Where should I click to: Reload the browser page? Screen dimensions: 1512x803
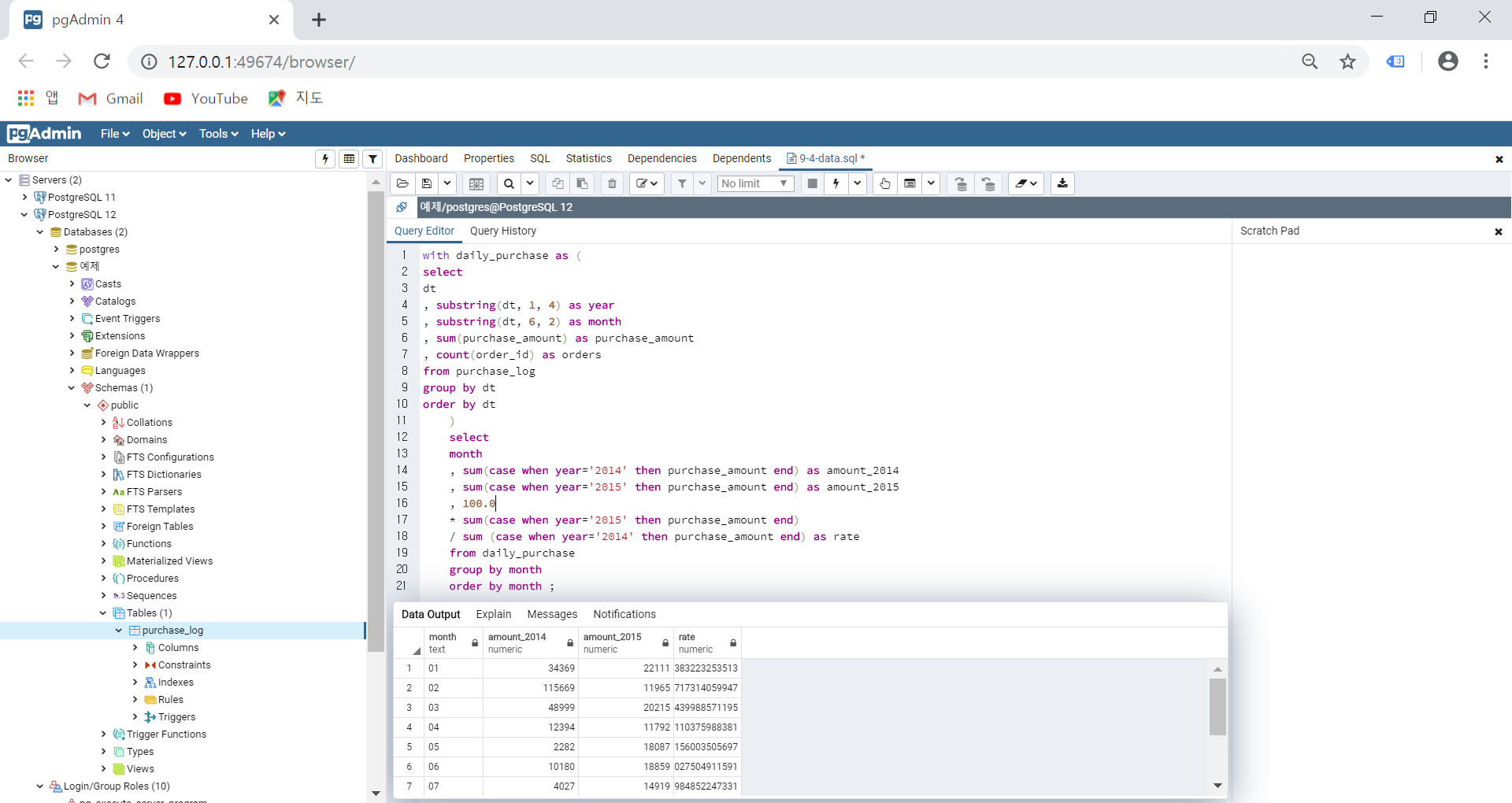pos(102,61)
